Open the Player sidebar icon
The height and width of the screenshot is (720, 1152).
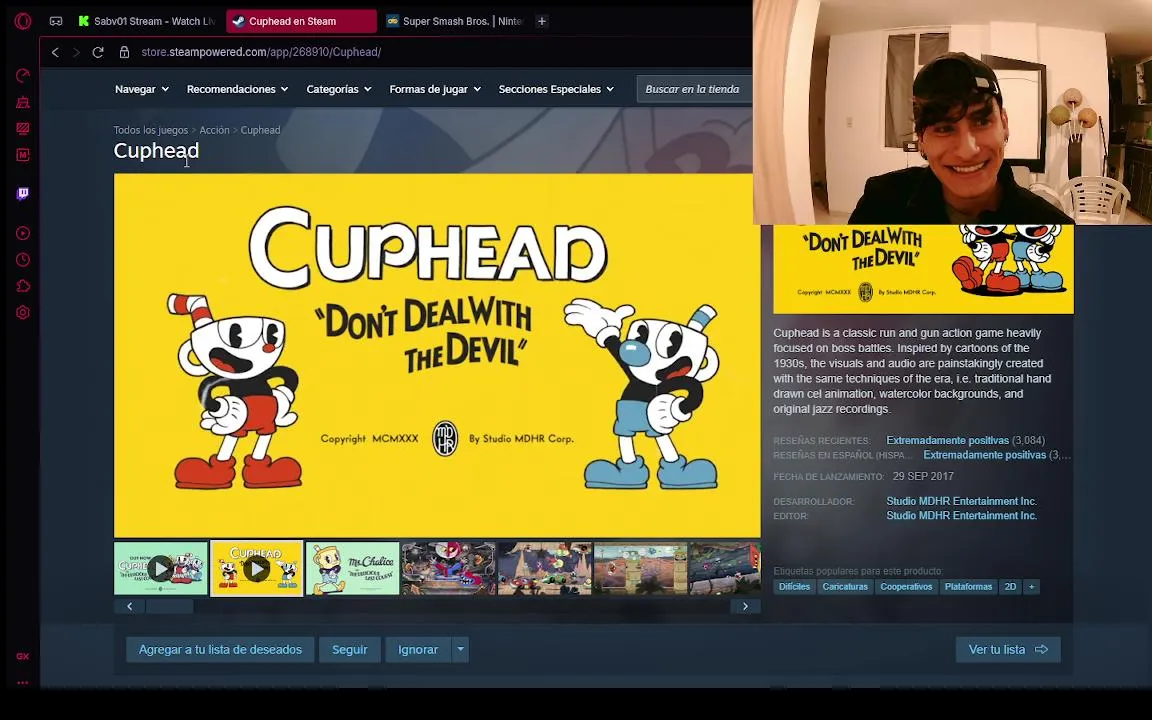pos(23,234)
